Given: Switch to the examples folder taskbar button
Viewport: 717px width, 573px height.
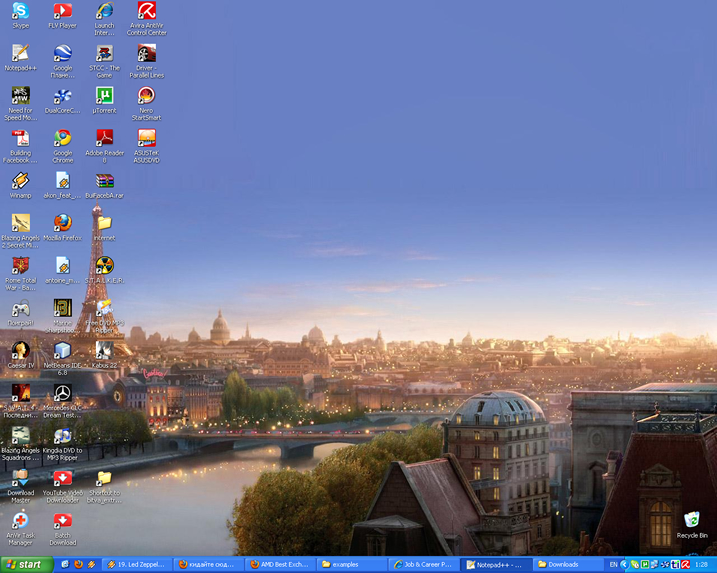Looking at the screenshot, I should tap(351, 564).
